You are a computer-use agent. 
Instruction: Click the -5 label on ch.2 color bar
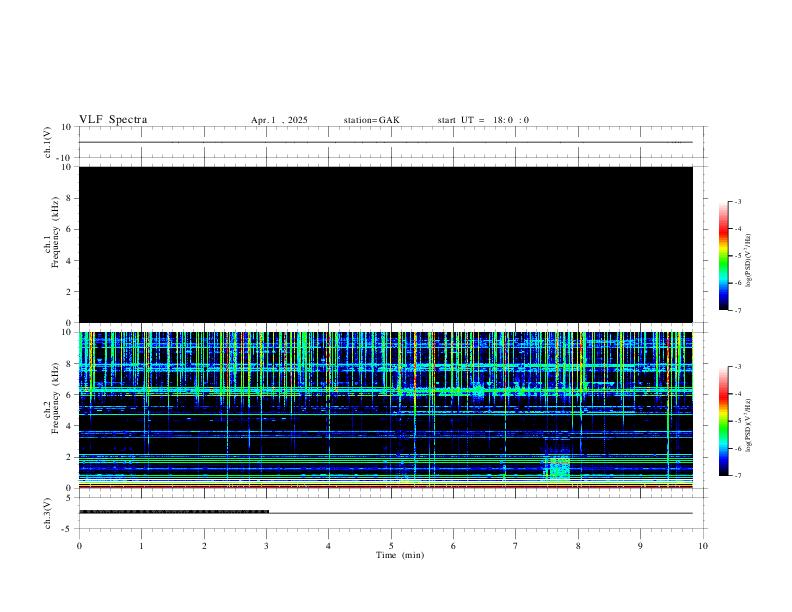tap(738, 421)
